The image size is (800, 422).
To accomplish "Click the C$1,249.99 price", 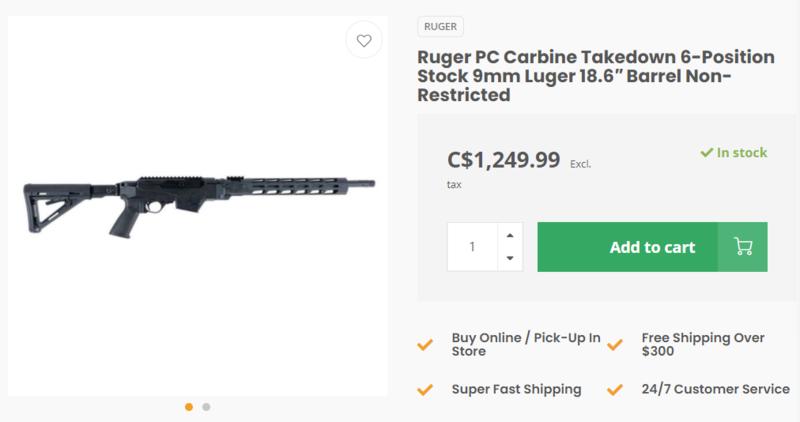I will (503, 159).
